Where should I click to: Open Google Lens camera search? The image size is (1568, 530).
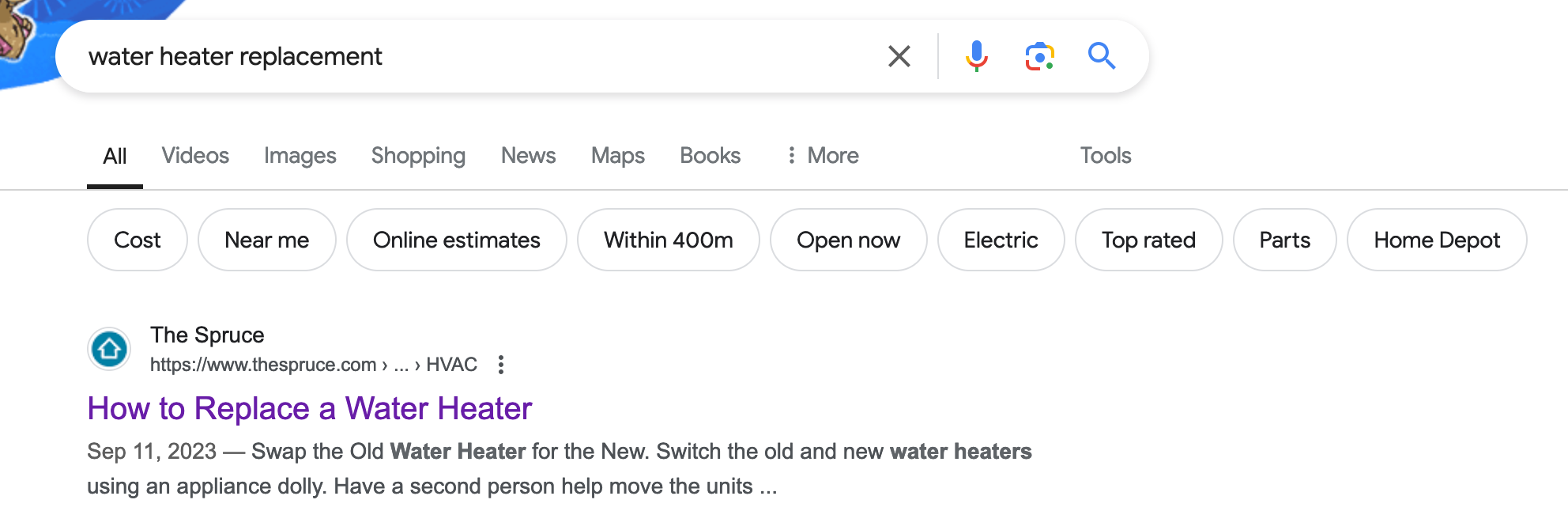[x=1039, y=56]
